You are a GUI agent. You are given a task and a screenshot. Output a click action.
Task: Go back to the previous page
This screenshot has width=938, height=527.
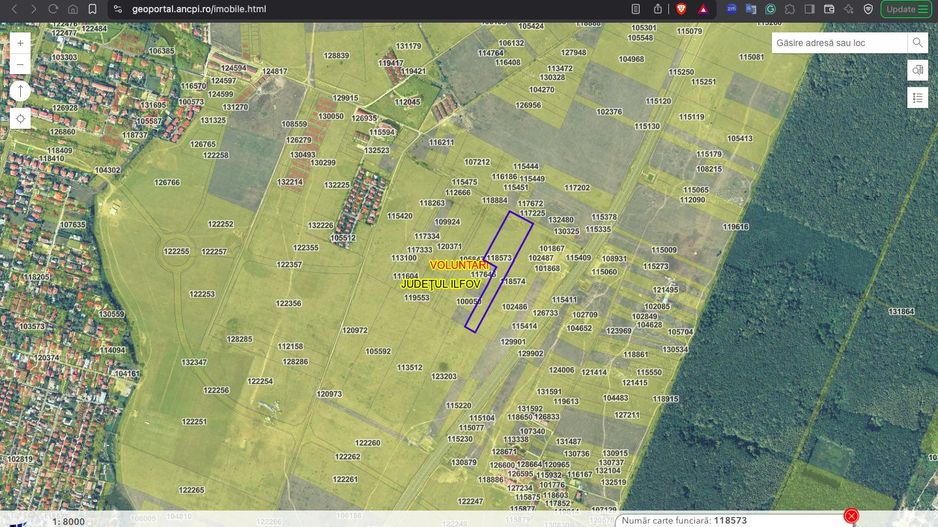[x=14, y=9]
